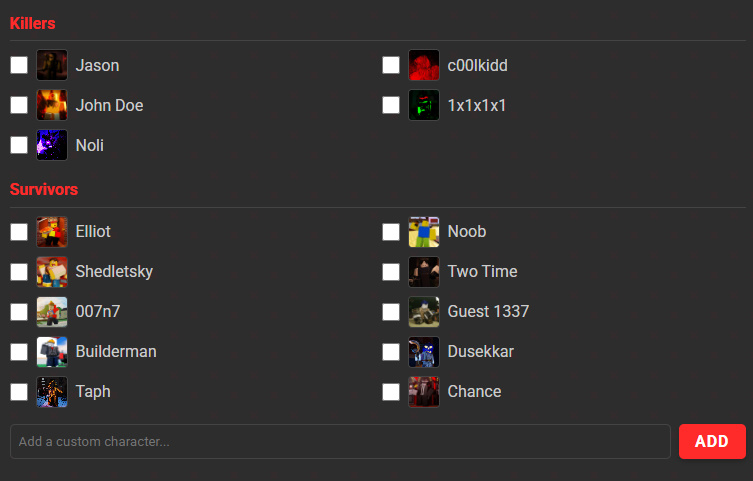Viewport: 753px width, 481px height.
Task: Click the Taph character icon
Action: [x=52, y=392]
